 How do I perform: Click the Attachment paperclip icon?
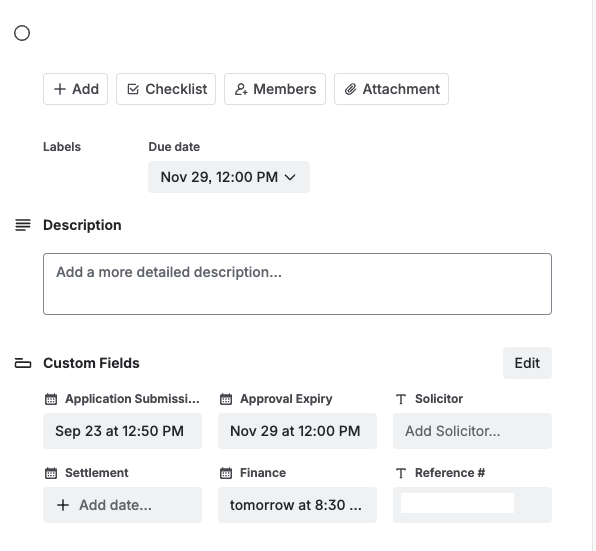(350, 89)
